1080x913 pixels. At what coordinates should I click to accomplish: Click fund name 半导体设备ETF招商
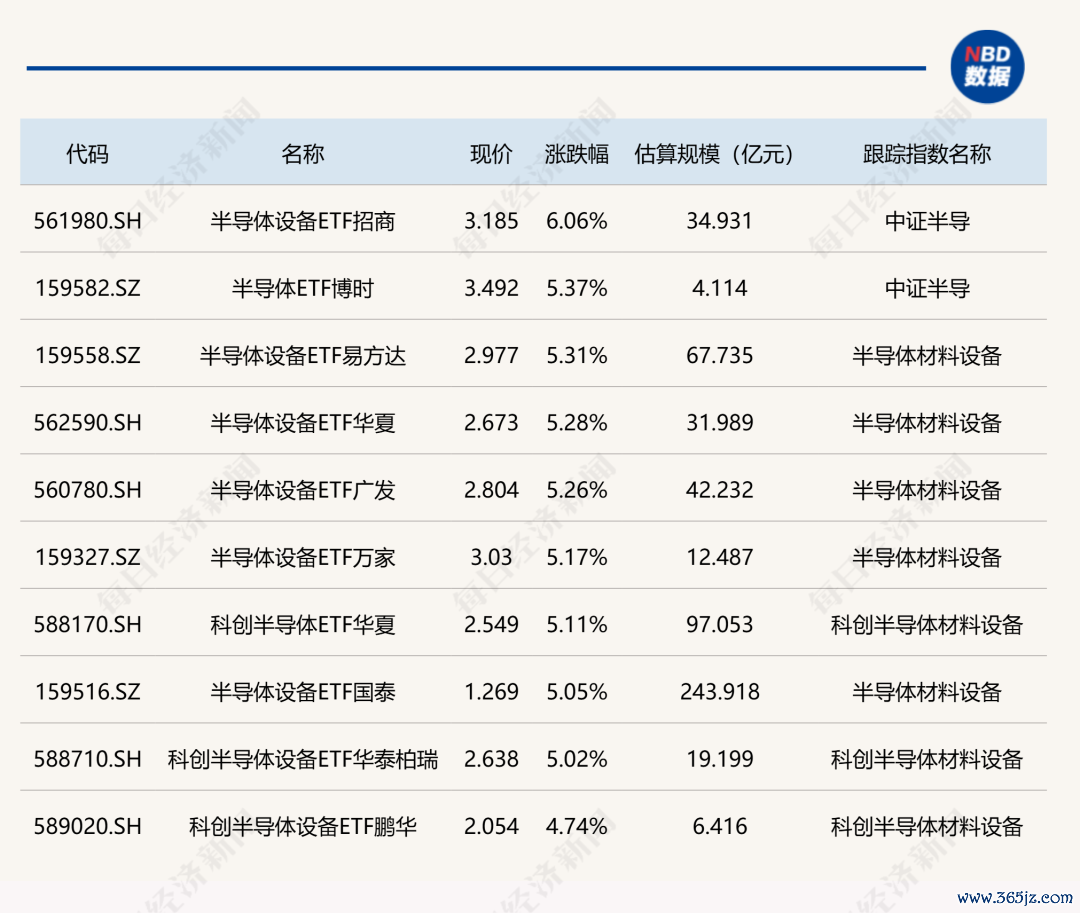tap(303, 221)
